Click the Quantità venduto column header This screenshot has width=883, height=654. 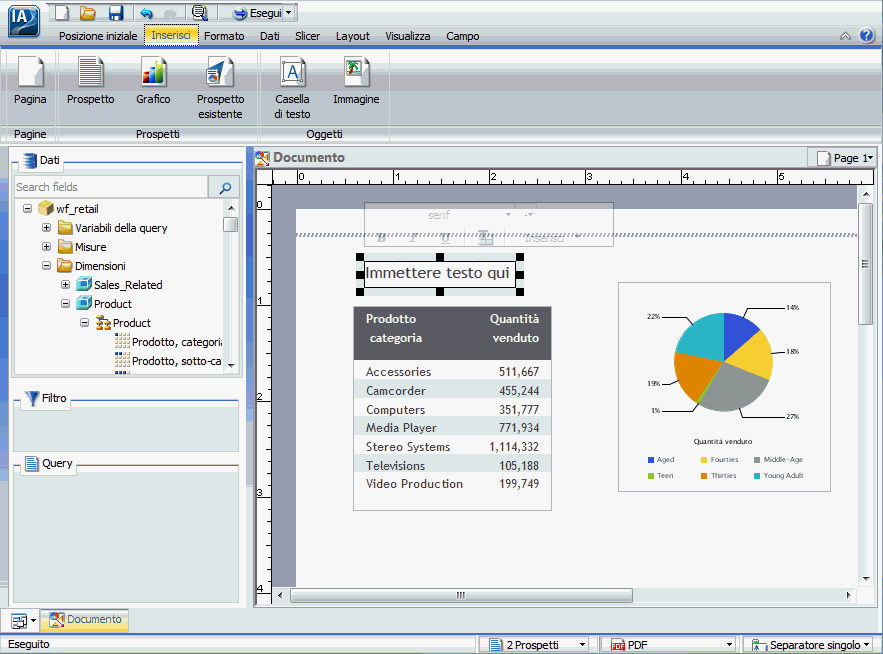click(515, 328)
